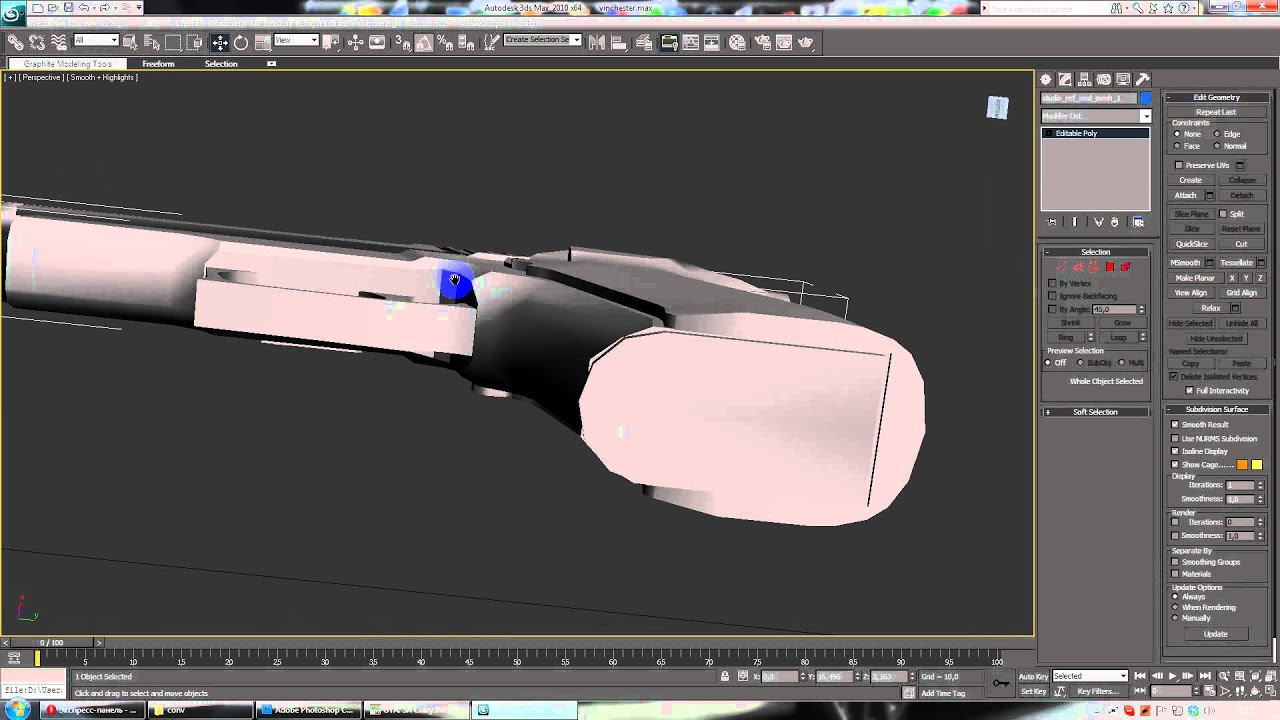1280x720 pixels.
Task: Select Edge sub-object level icon
Action: tap(1078, 267)
